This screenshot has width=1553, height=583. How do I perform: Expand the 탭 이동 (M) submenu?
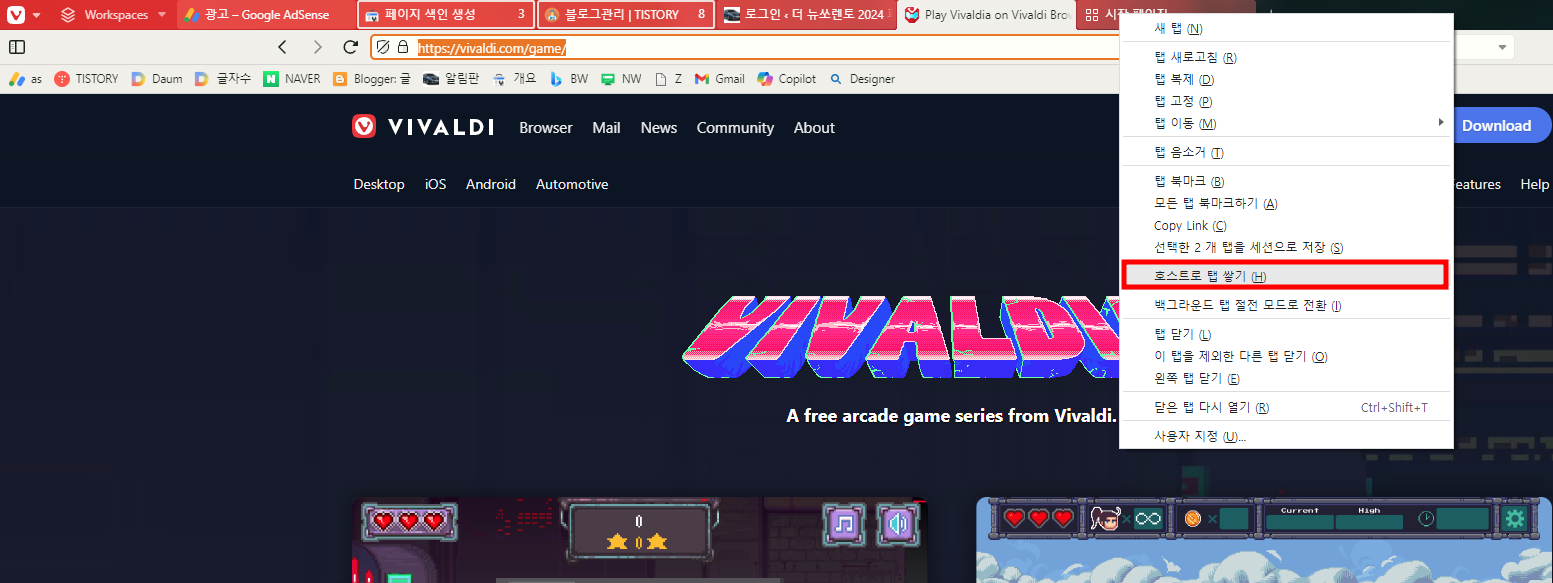click(x=1285, y=124)
